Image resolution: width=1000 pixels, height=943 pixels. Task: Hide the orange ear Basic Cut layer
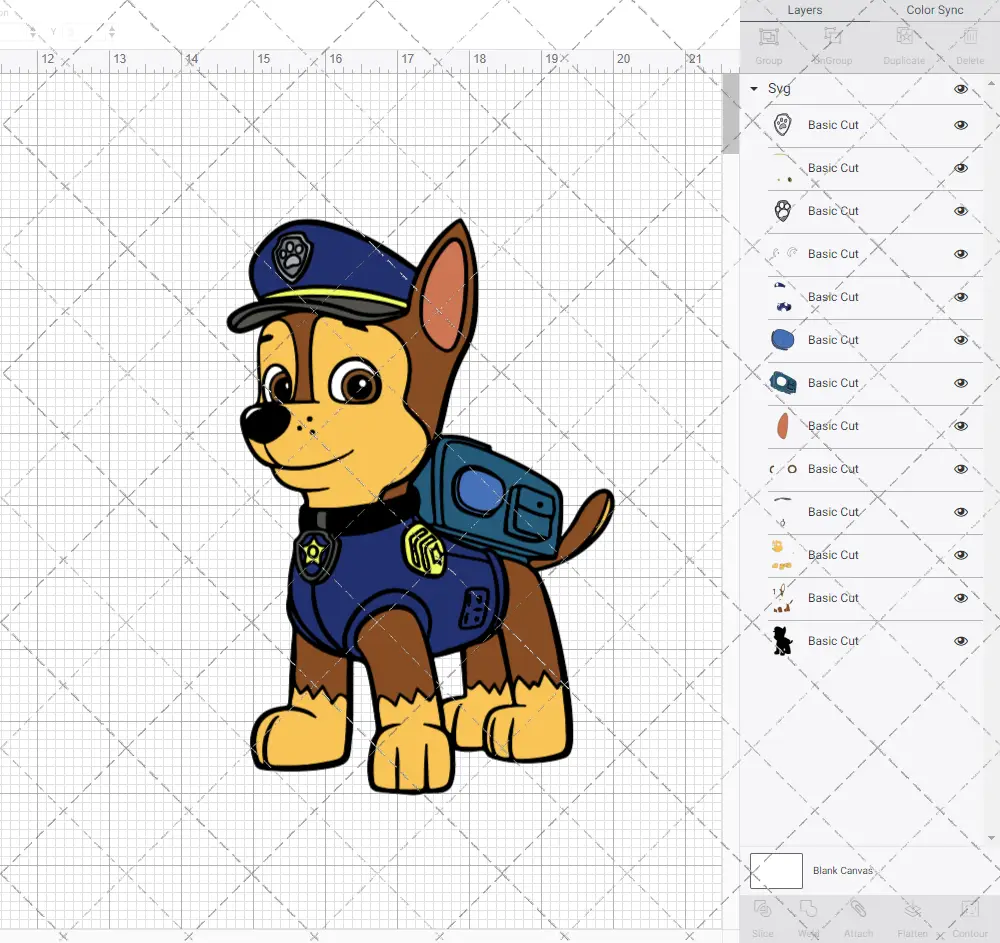[x=960, y=426]
